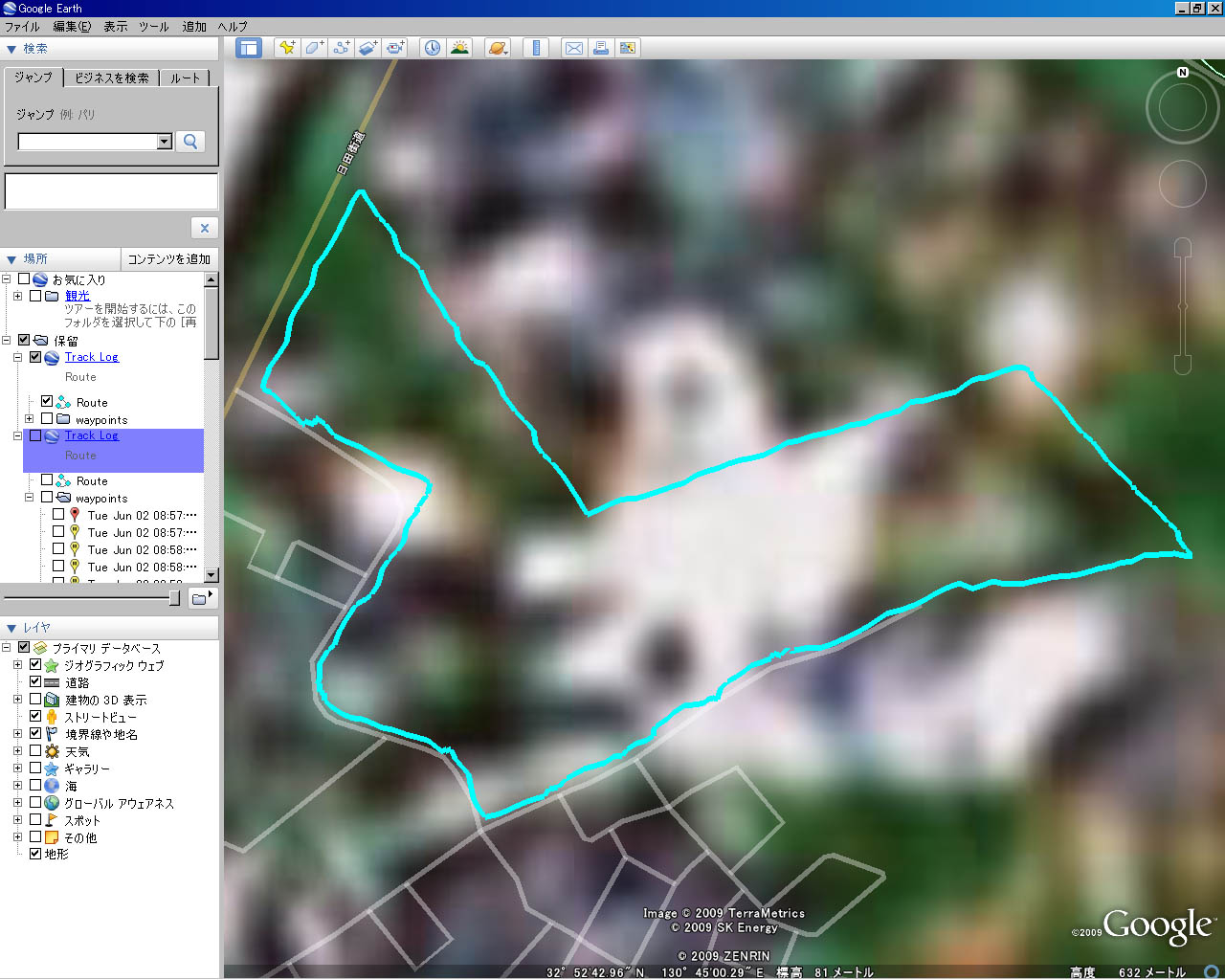Toggle the 道路 layer checkbox

[35, 682]
